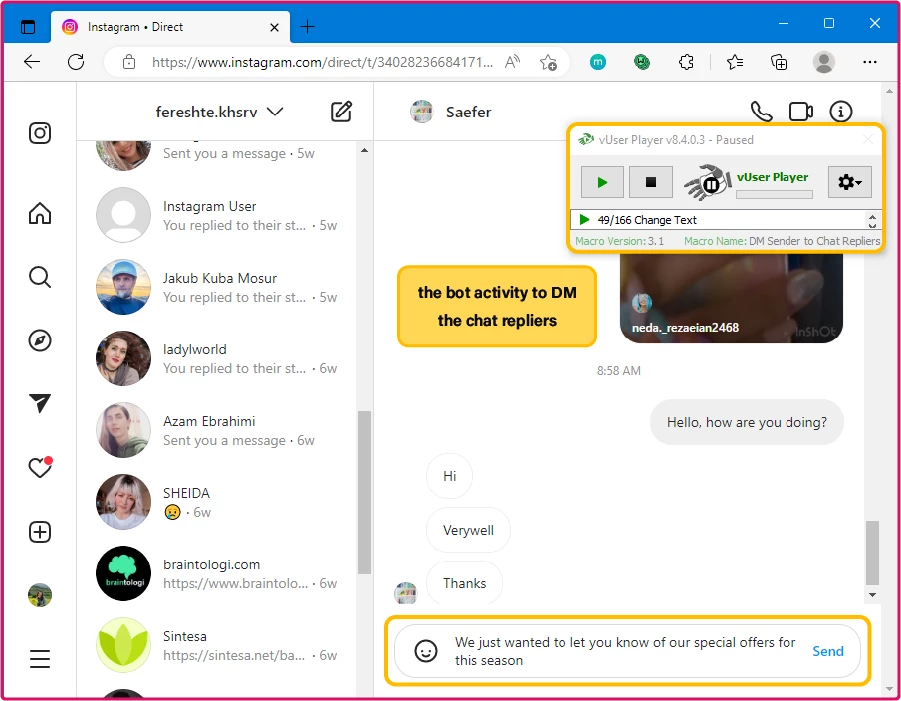Open Instagram Search from sidebar
The image size is (901, 701).
pos(40,277)
